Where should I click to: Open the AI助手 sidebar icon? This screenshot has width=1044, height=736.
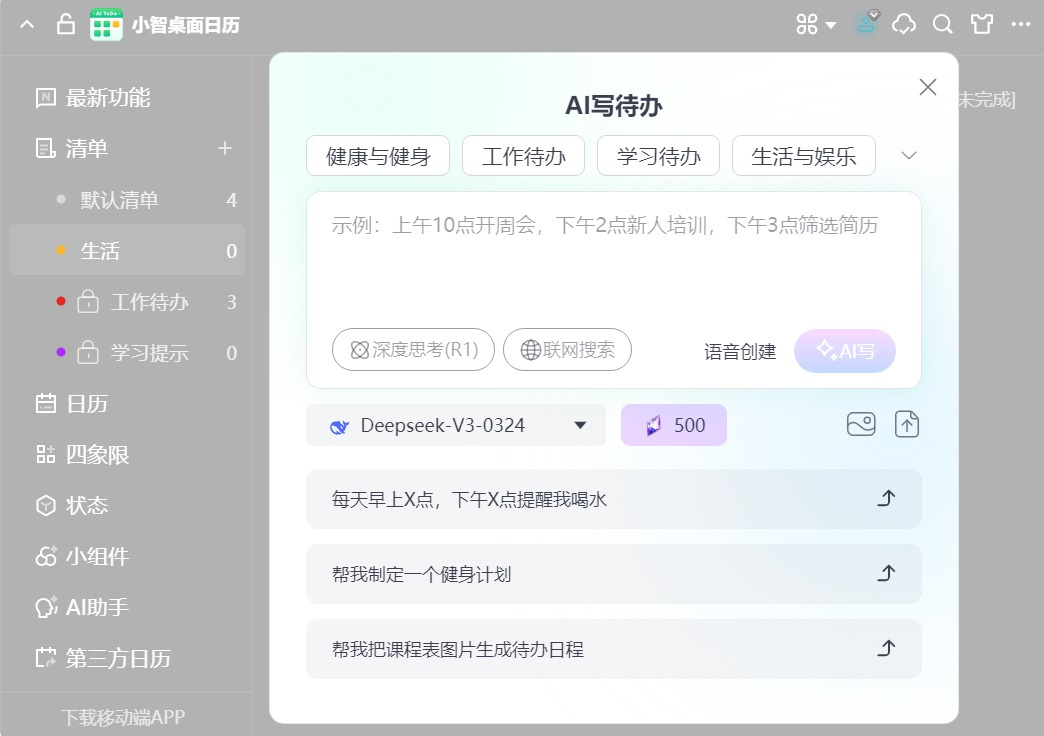pyautogui.click(x=46, y=607)
